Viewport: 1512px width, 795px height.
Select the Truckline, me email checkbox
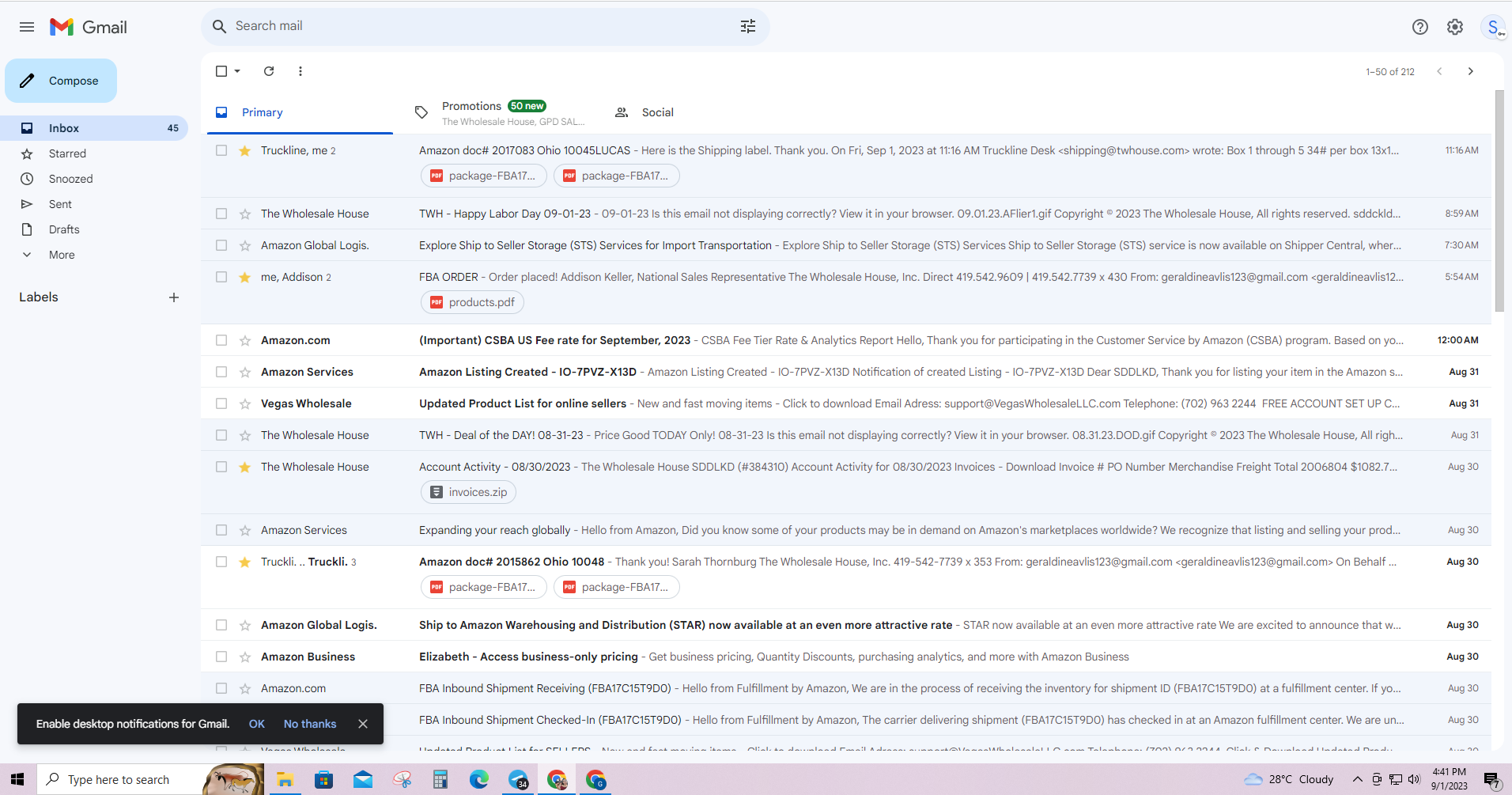[x=221, y=150]
